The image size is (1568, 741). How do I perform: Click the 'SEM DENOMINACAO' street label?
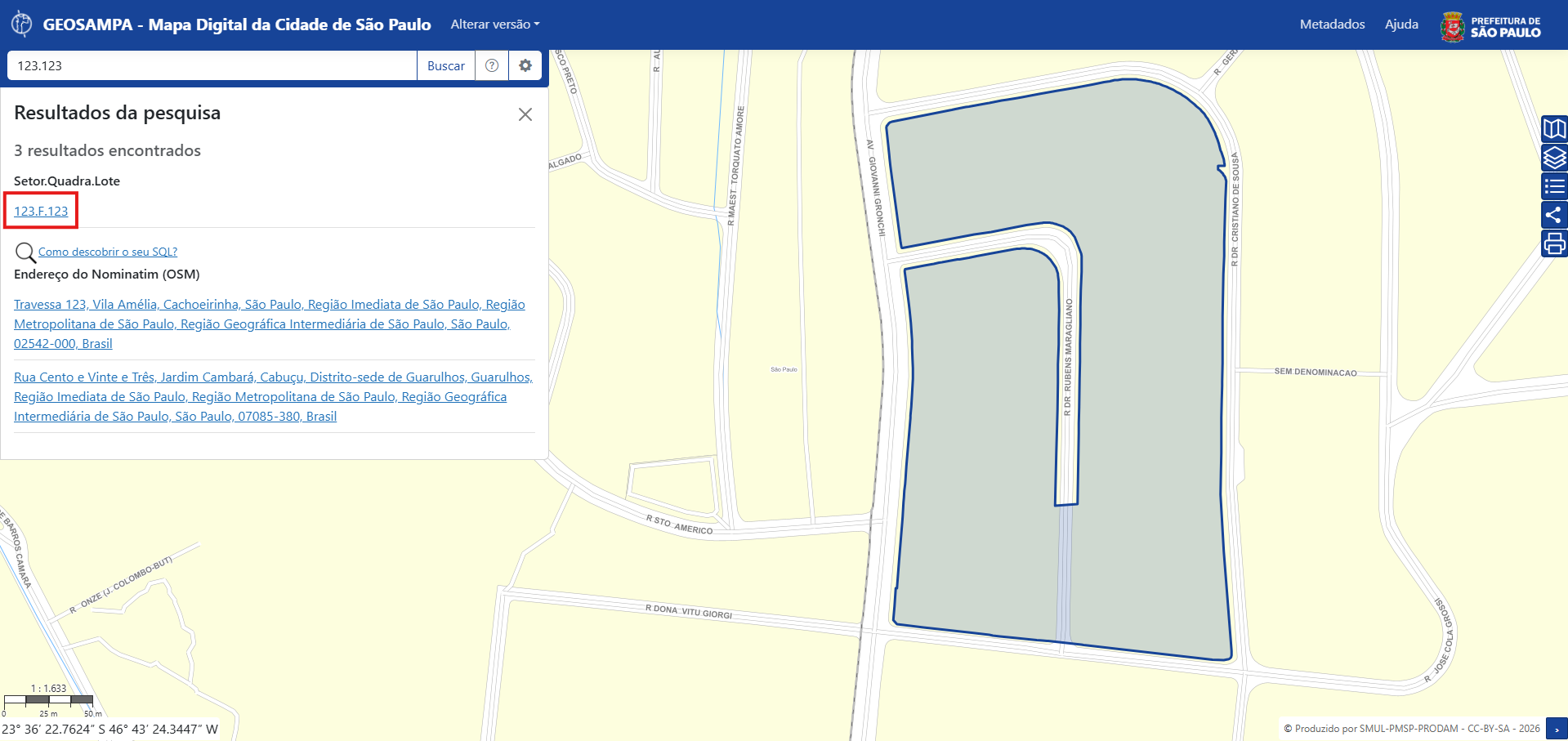[x=1316, y=372]
